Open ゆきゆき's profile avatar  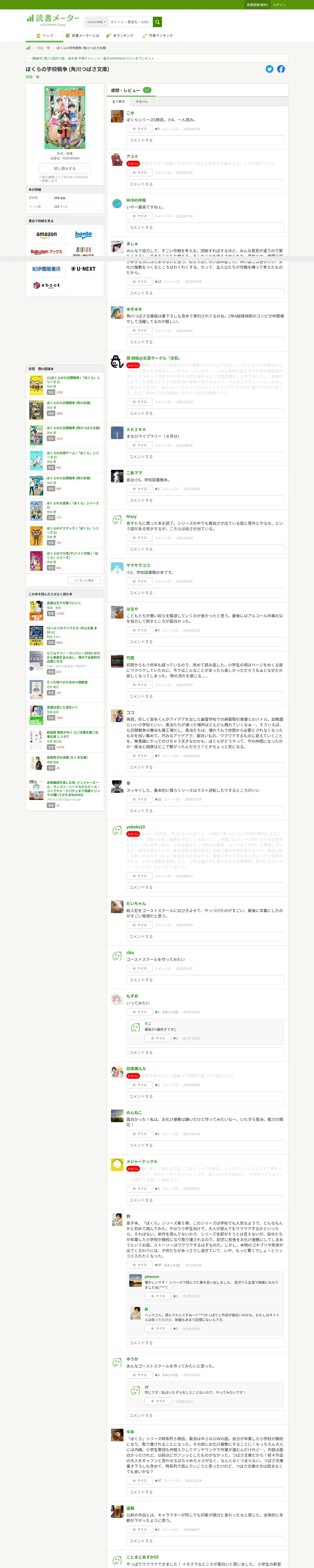(117, 313)
